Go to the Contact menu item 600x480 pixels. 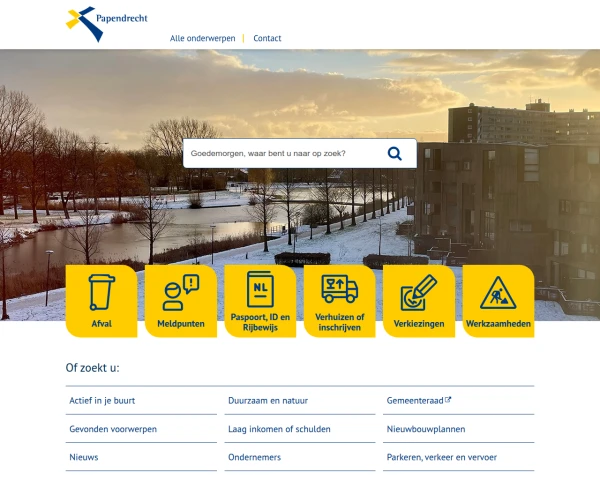[x=267, y=38]
